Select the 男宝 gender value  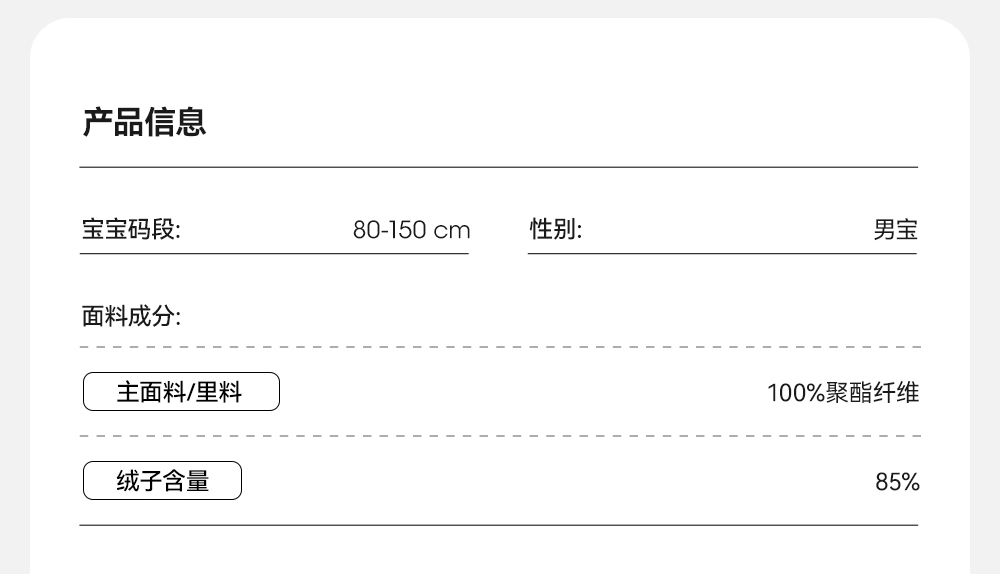tap(895, 231)
